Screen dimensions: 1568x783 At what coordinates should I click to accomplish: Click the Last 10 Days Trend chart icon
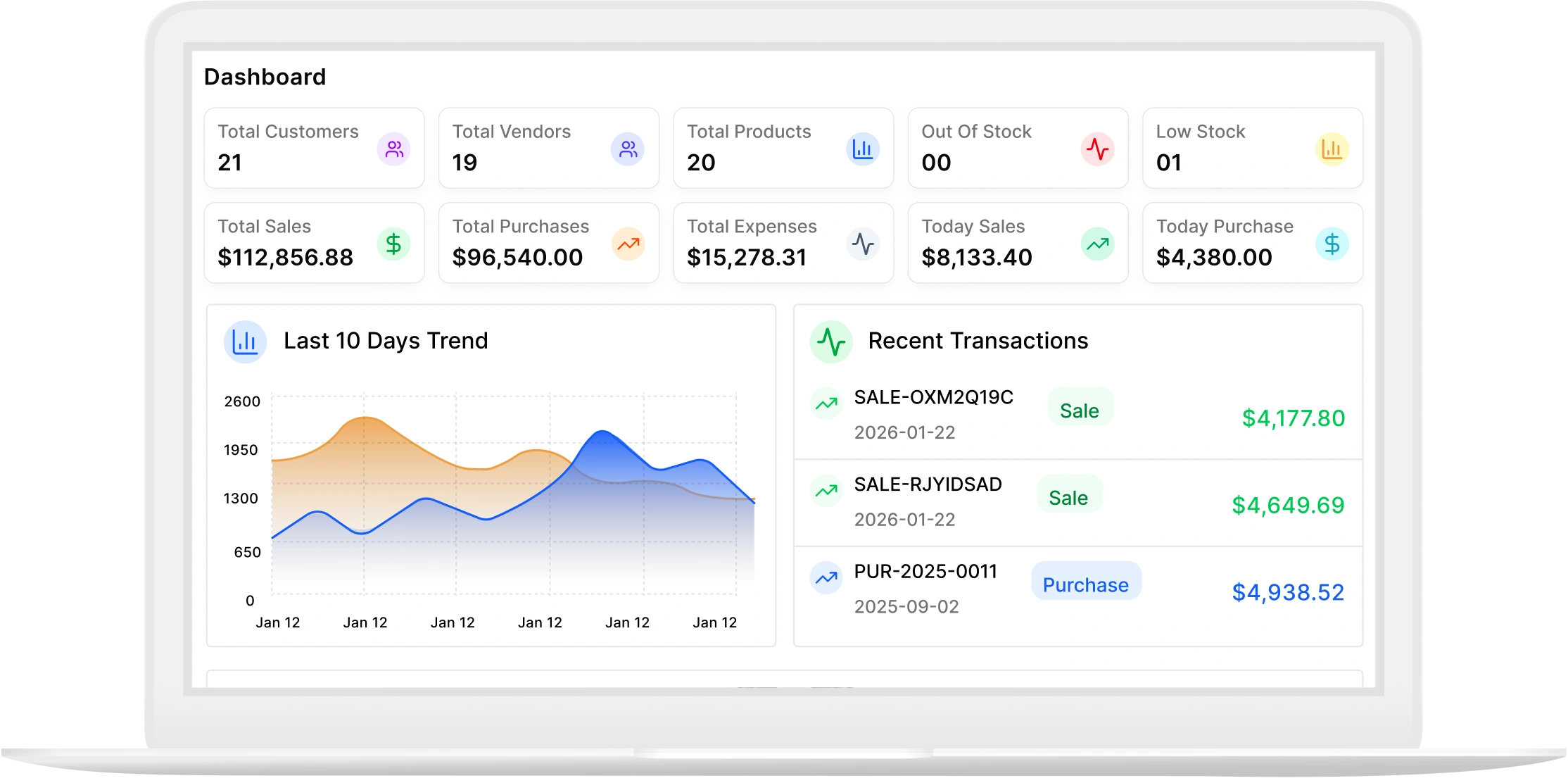coord(245,342)
